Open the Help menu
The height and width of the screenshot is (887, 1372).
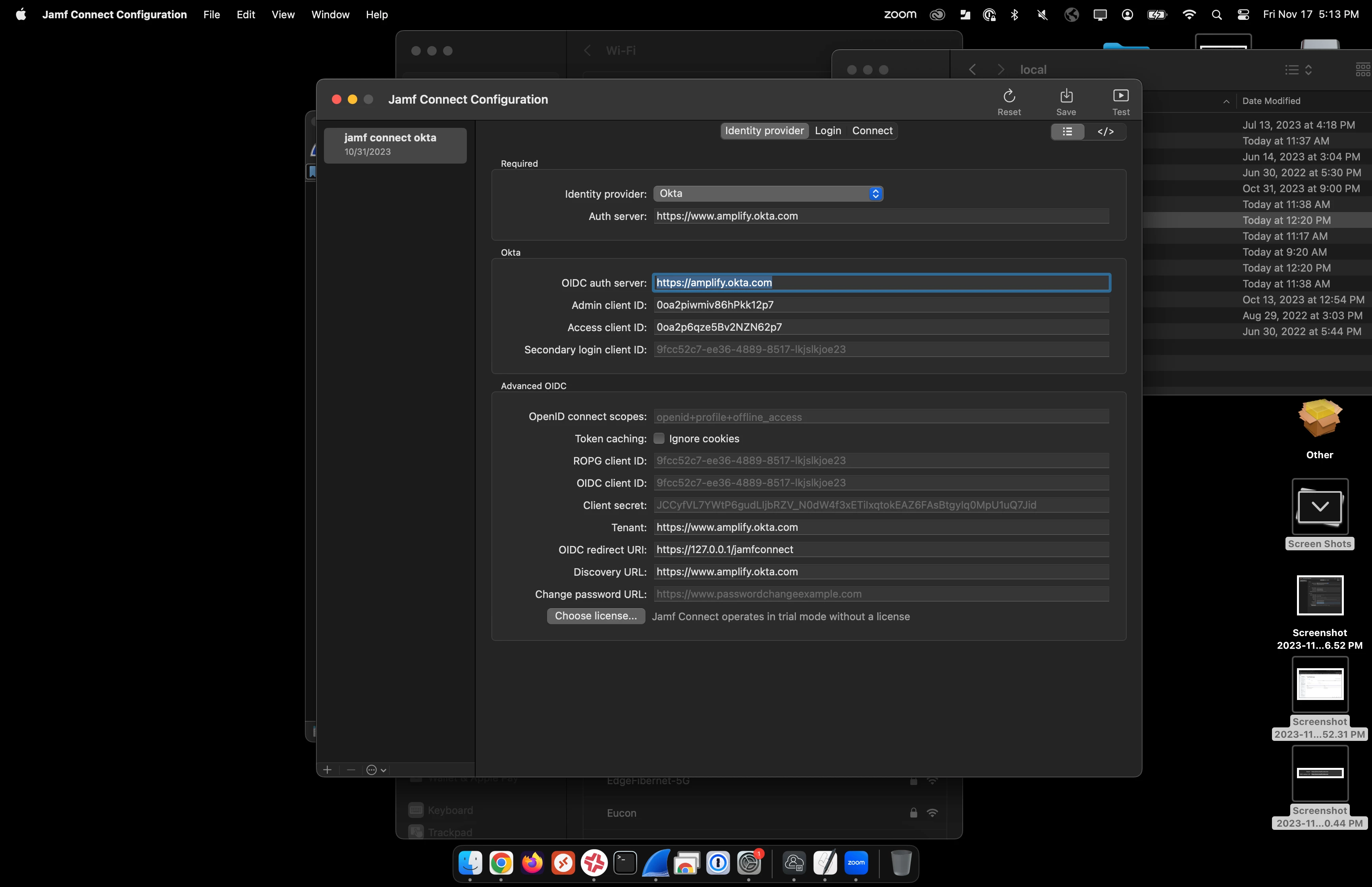click(376, 14)
